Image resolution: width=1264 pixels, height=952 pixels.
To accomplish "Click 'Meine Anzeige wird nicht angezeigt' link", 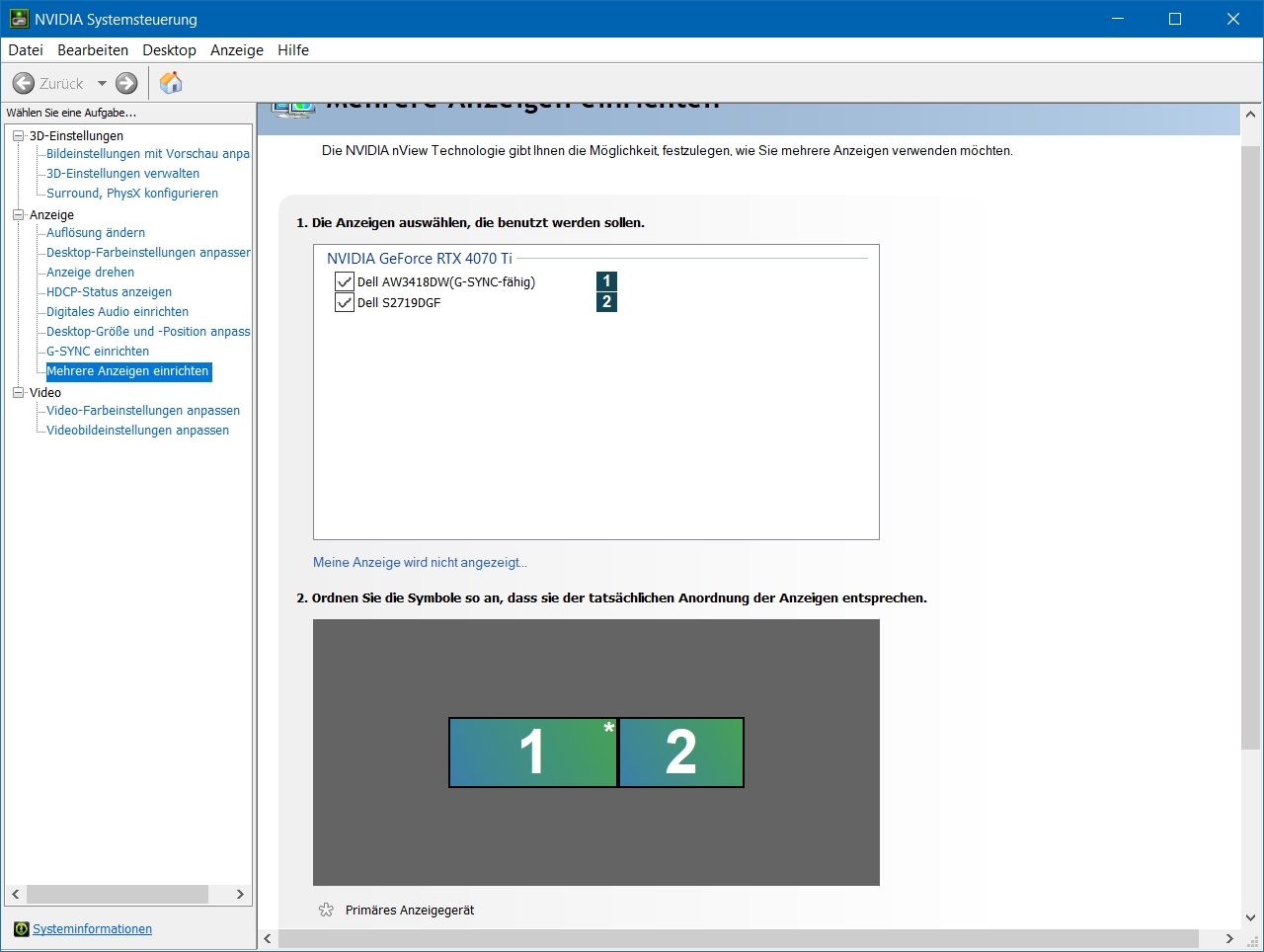I will click(420, 562).
